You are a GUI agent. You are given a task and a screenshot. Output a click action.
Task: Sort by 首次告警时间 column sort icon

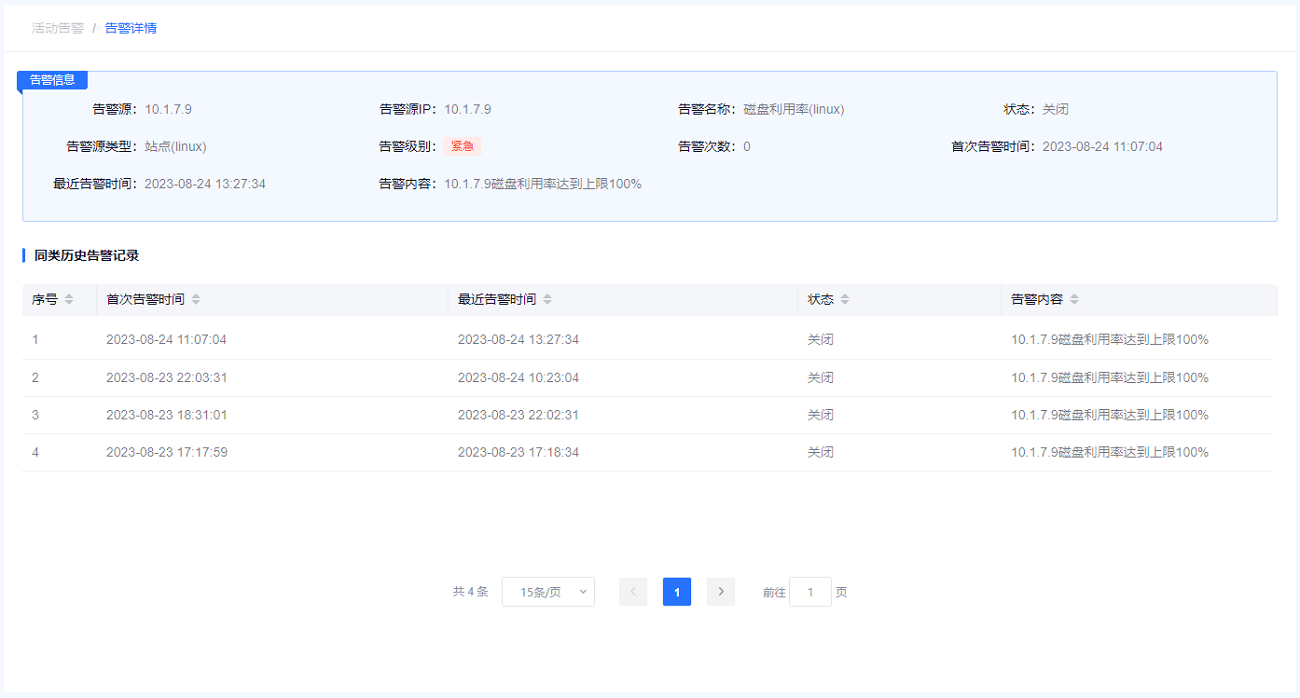coord(196,300)
